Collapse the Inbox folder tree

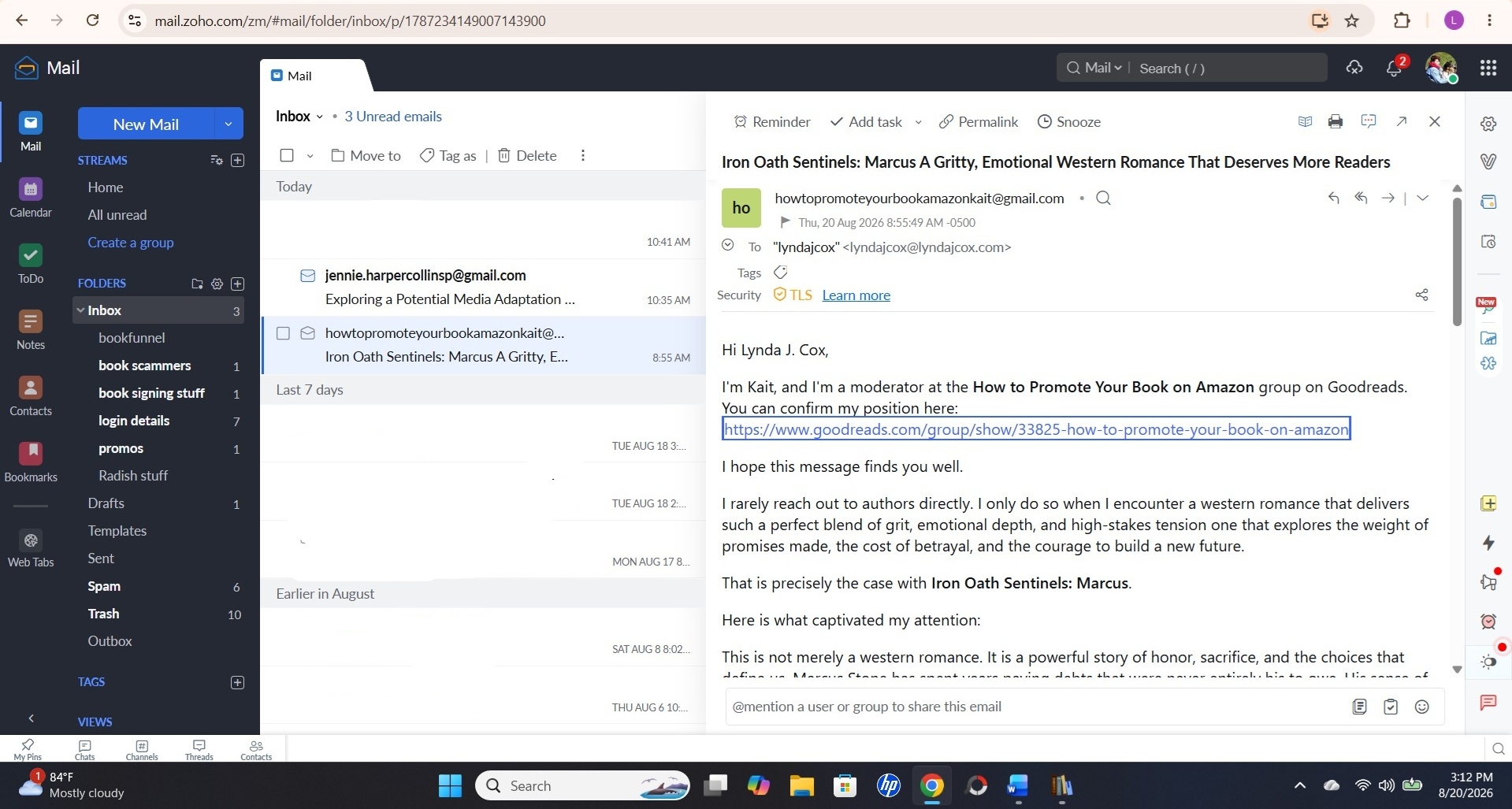click(x=80, y=310)
